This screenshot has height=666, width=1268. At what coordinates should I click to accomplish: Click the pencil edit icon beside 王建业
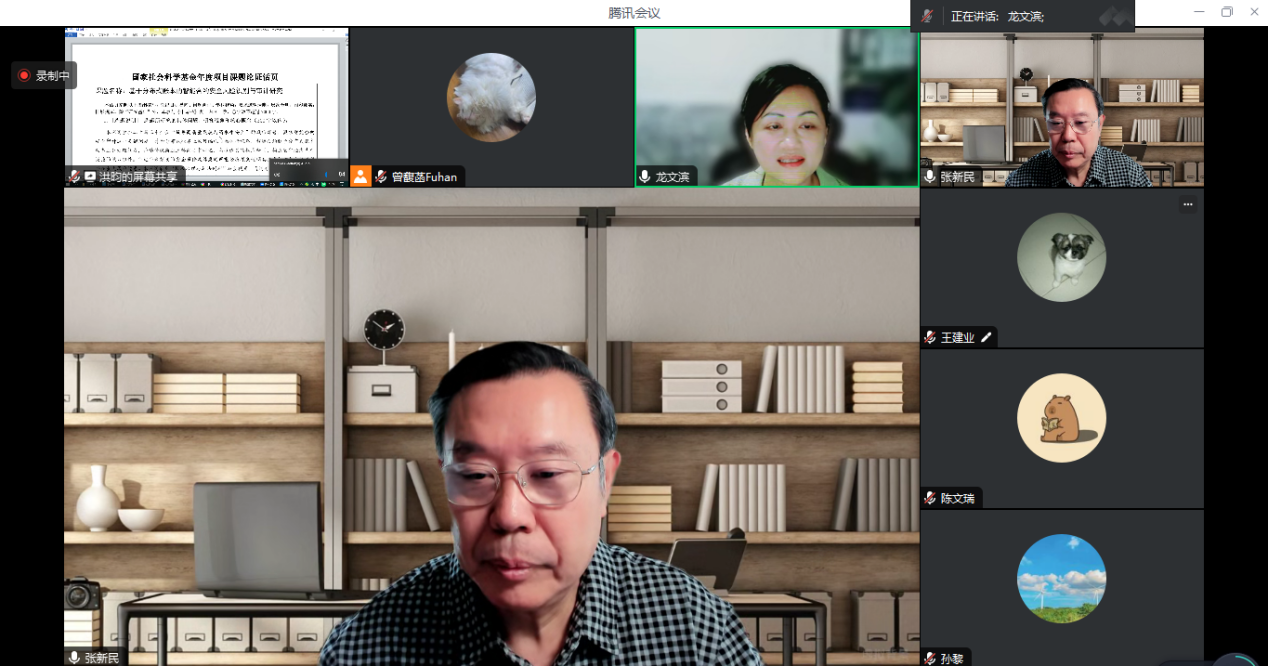[986, 337]
